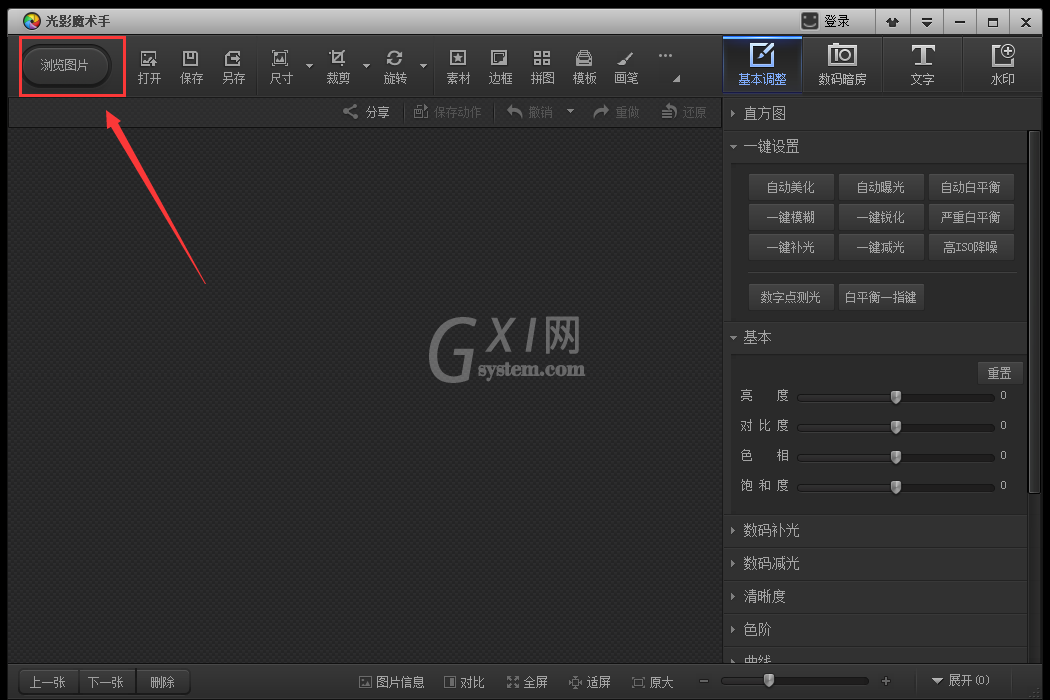
Task: Switch to 水印 watermark tab
Action: [x=1002, y=64]
